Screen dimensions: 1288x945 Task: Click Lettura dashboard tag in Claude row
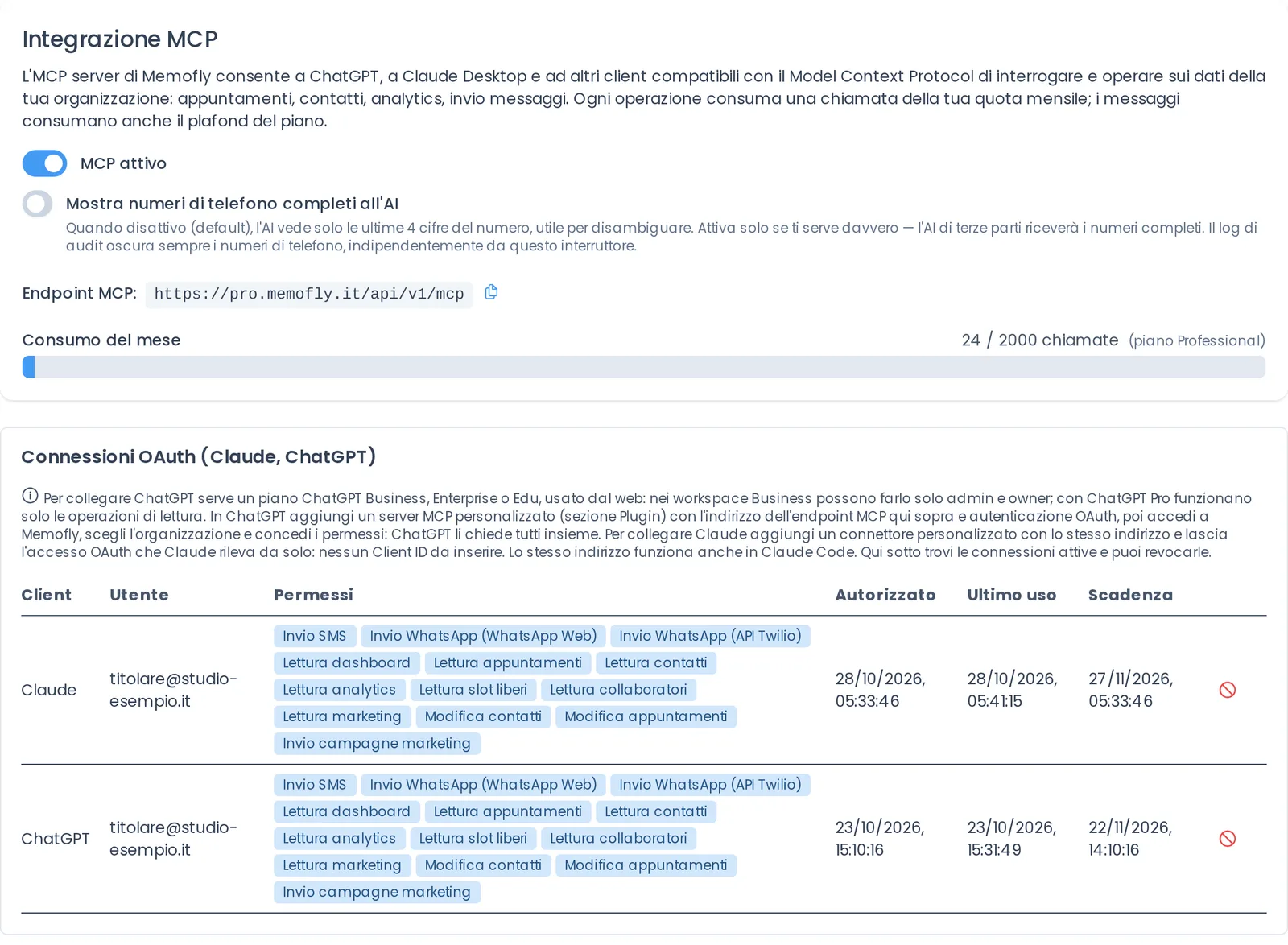pos(346,663)
